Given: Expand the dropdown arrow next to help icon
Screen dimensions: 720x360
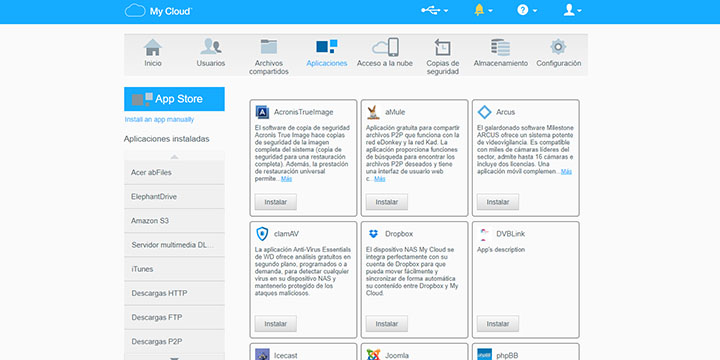Looking at the screenshot, I should click(535, 11).
